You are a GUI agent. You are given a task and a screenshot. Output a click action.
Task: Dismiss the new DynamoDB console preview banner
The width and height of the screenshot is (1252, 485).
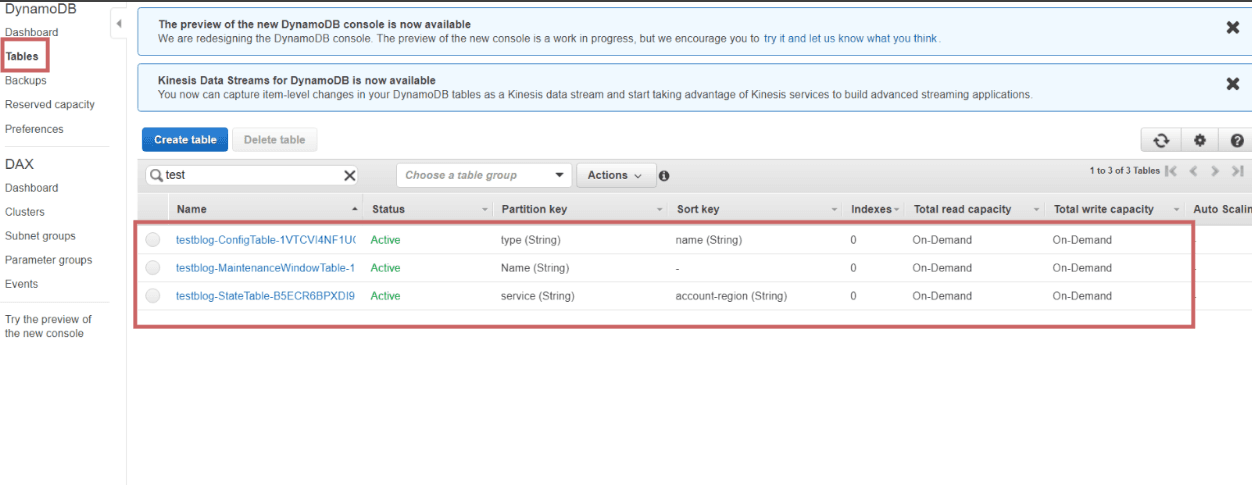[1233, 28]
